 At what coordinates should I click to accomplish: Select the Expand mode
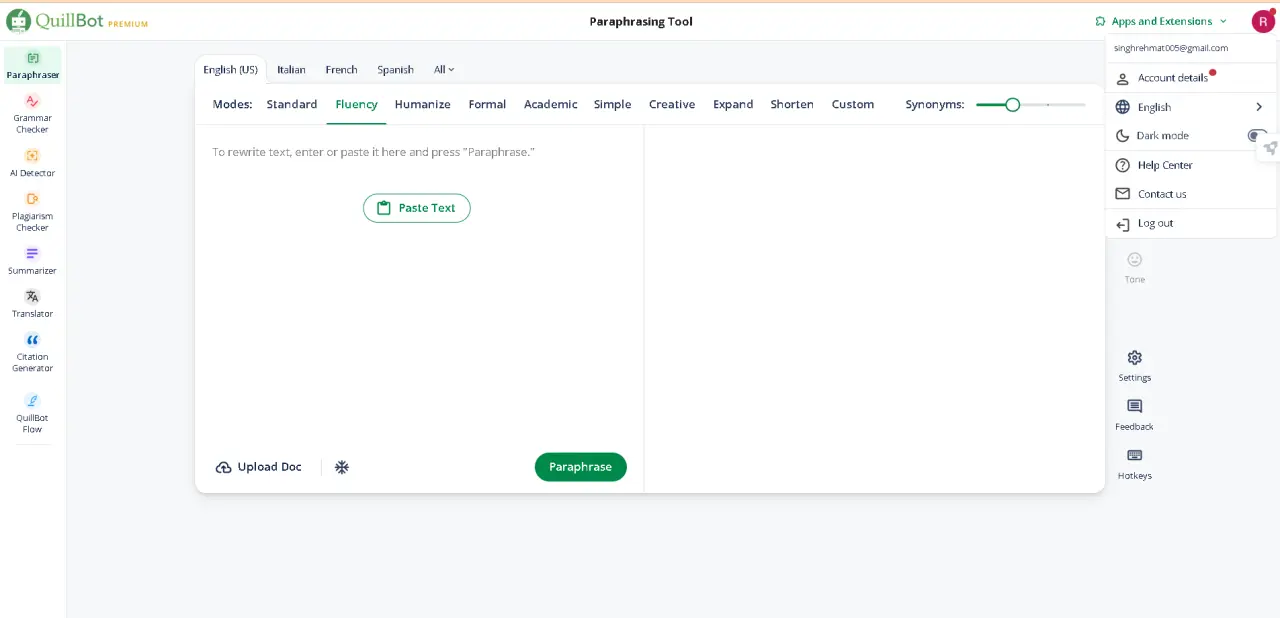coord(733,104)
